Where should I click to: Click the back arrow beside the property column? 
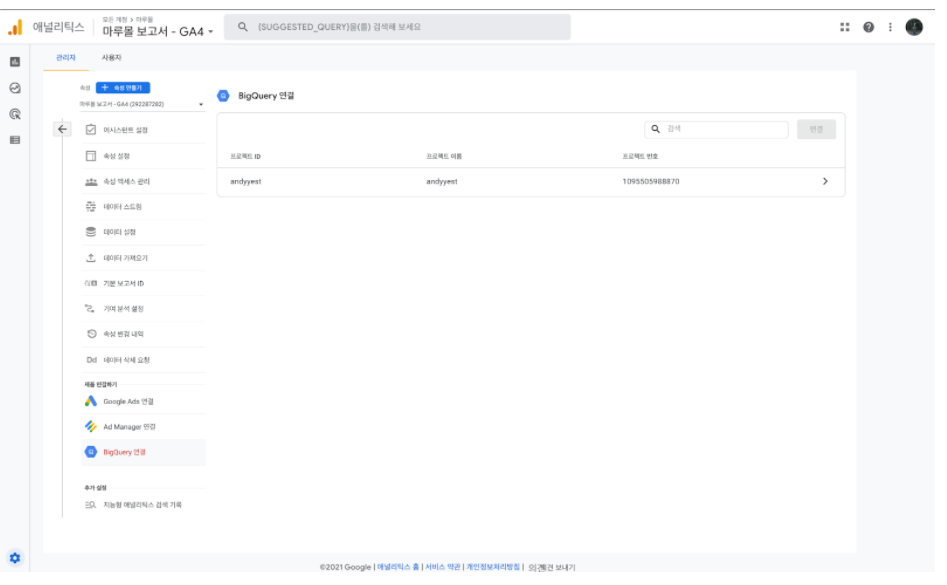(62, 129)
